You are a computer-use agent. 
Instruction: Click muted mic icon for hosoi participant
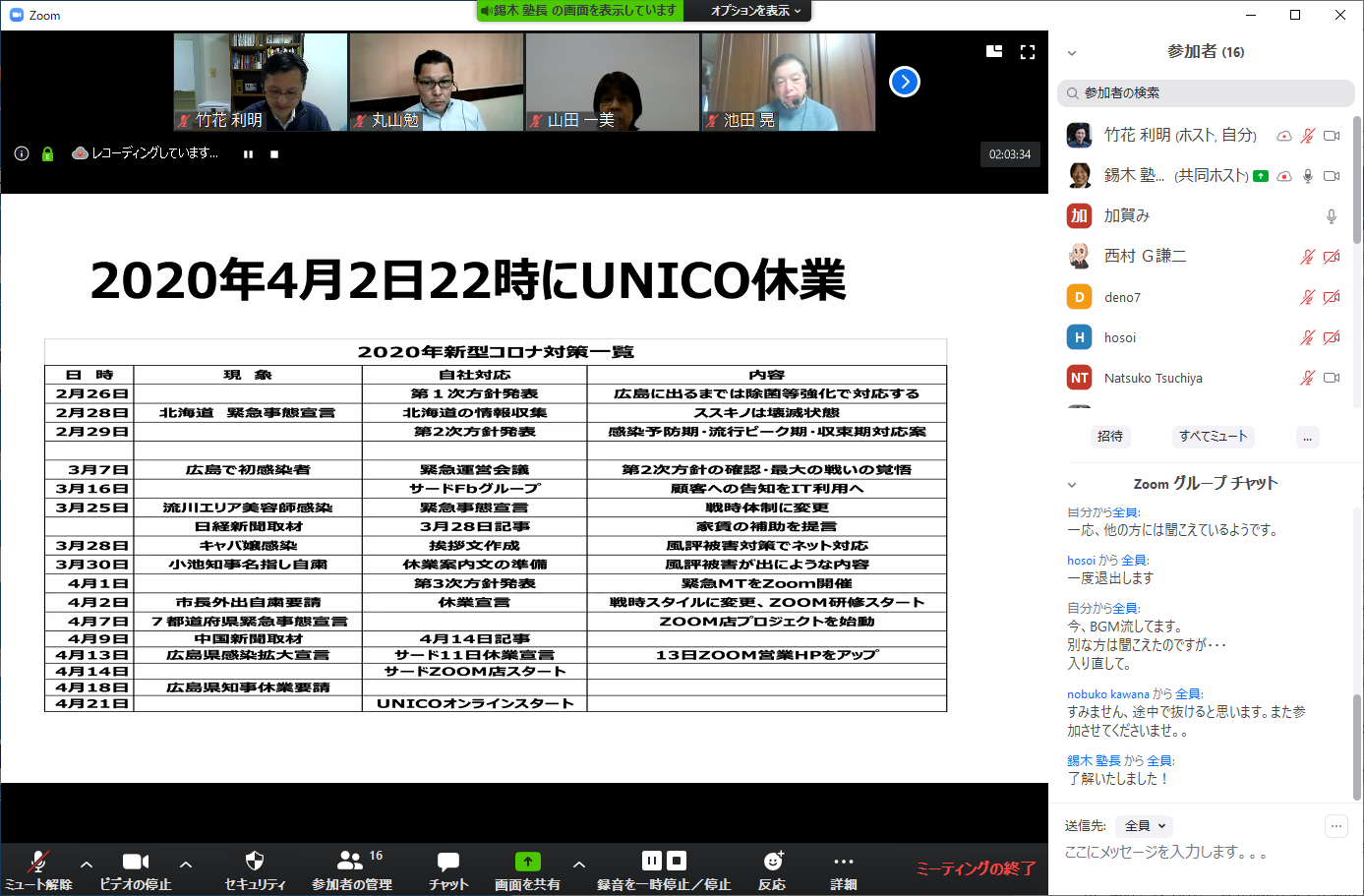coord(1307,337)
